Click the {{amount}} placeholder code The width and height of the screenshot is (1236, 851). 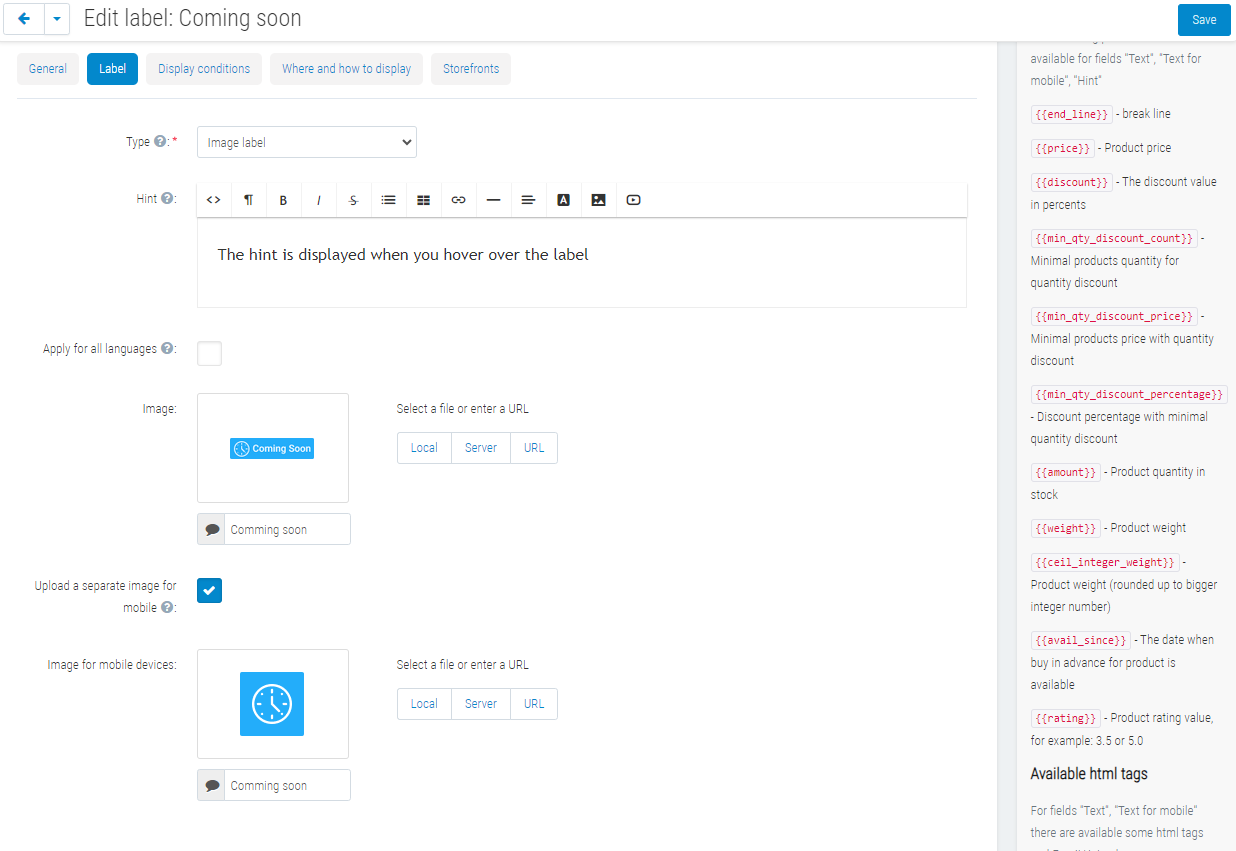(x=1066, y=472)
